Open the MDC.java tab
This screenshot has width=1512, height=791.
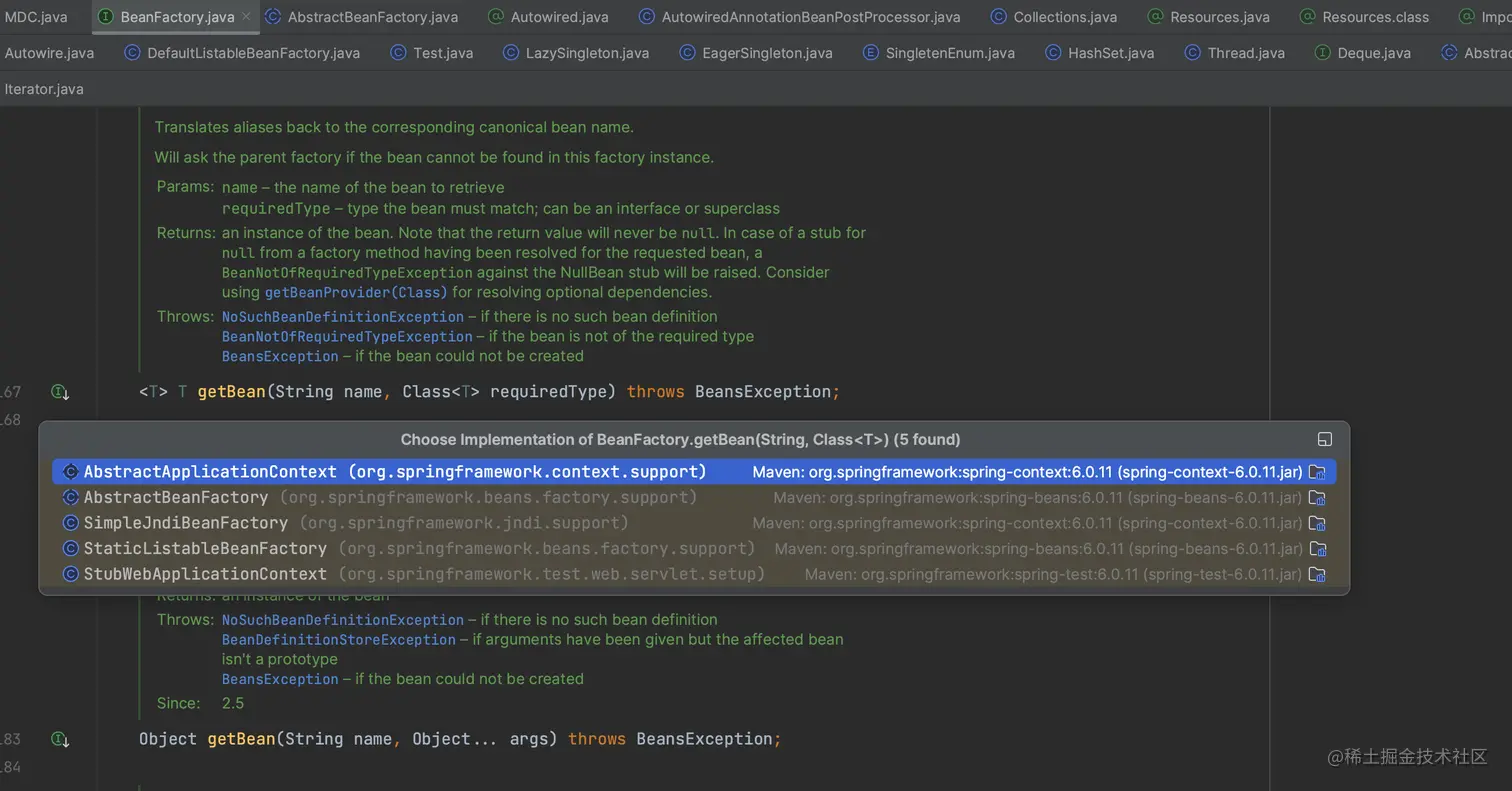click(36, 17)
